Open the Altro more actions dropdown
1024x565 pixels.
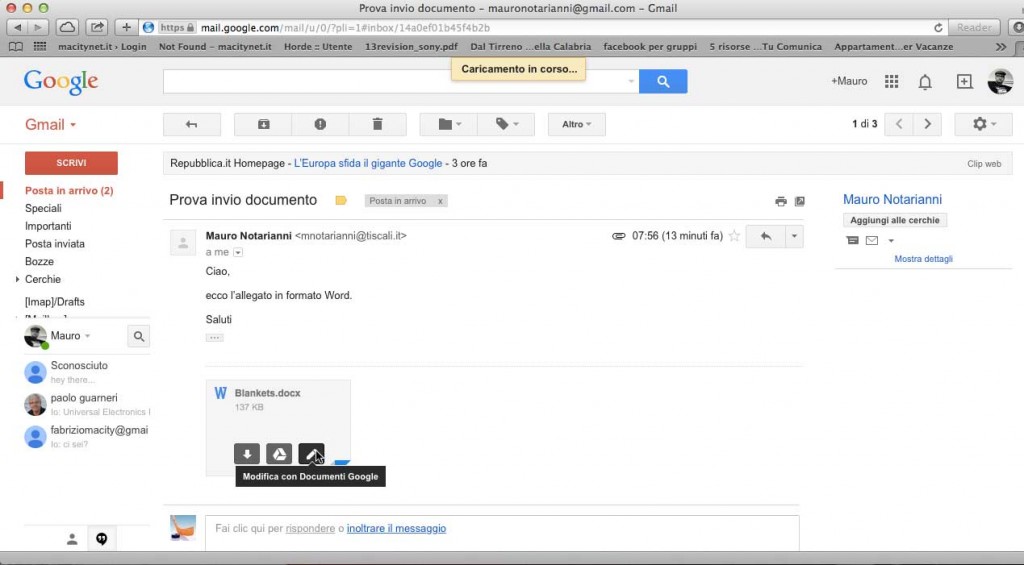click(x=577, y=124)
